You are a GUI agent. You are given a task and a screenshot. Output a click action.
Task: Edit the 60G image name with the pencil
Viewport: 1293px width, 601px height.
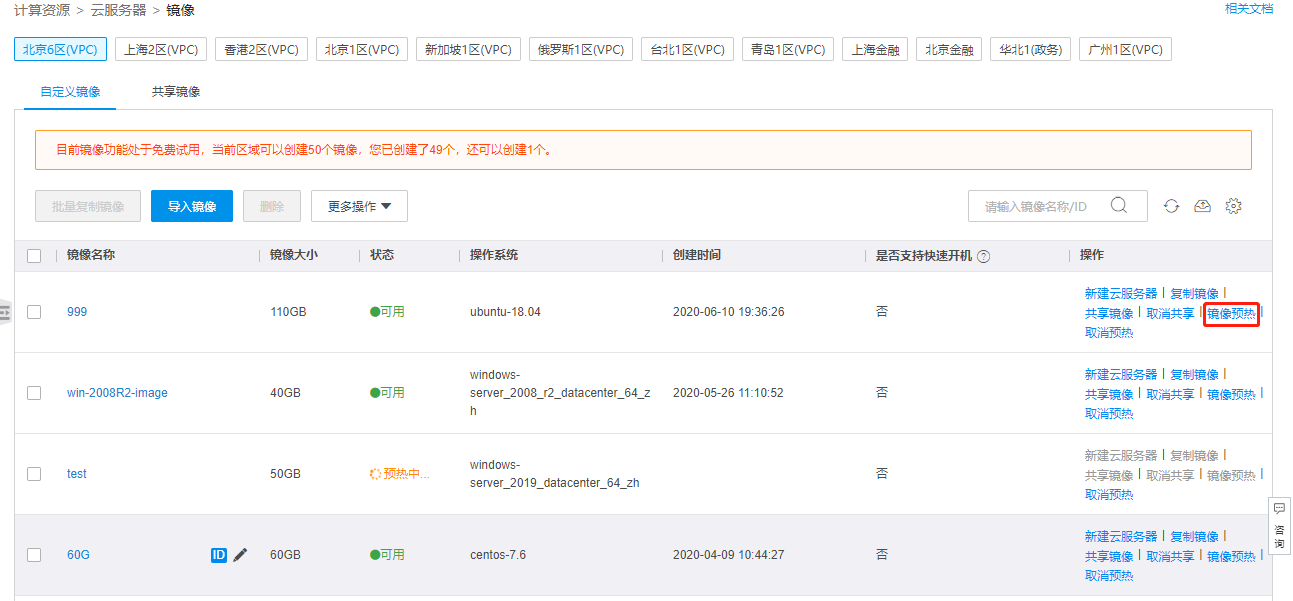click(240, 554)
